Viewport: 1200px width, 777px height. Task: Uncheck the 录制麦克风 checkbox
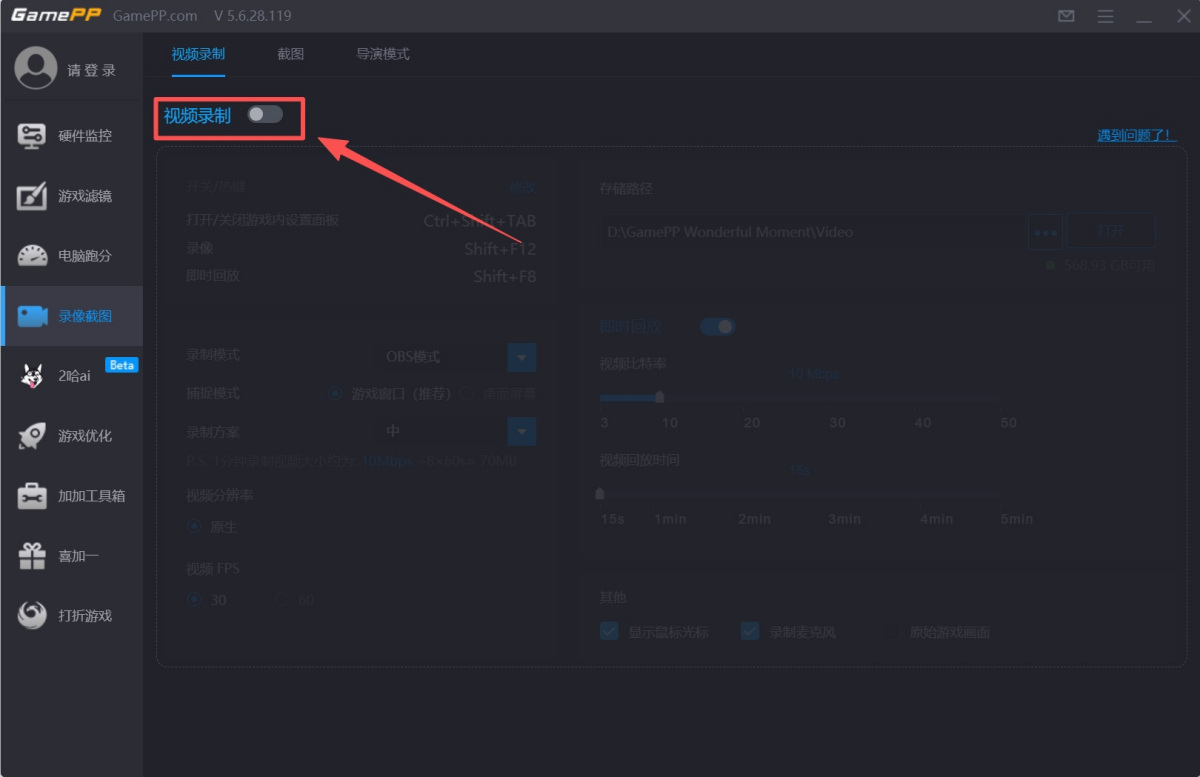(x=750, y=631)
